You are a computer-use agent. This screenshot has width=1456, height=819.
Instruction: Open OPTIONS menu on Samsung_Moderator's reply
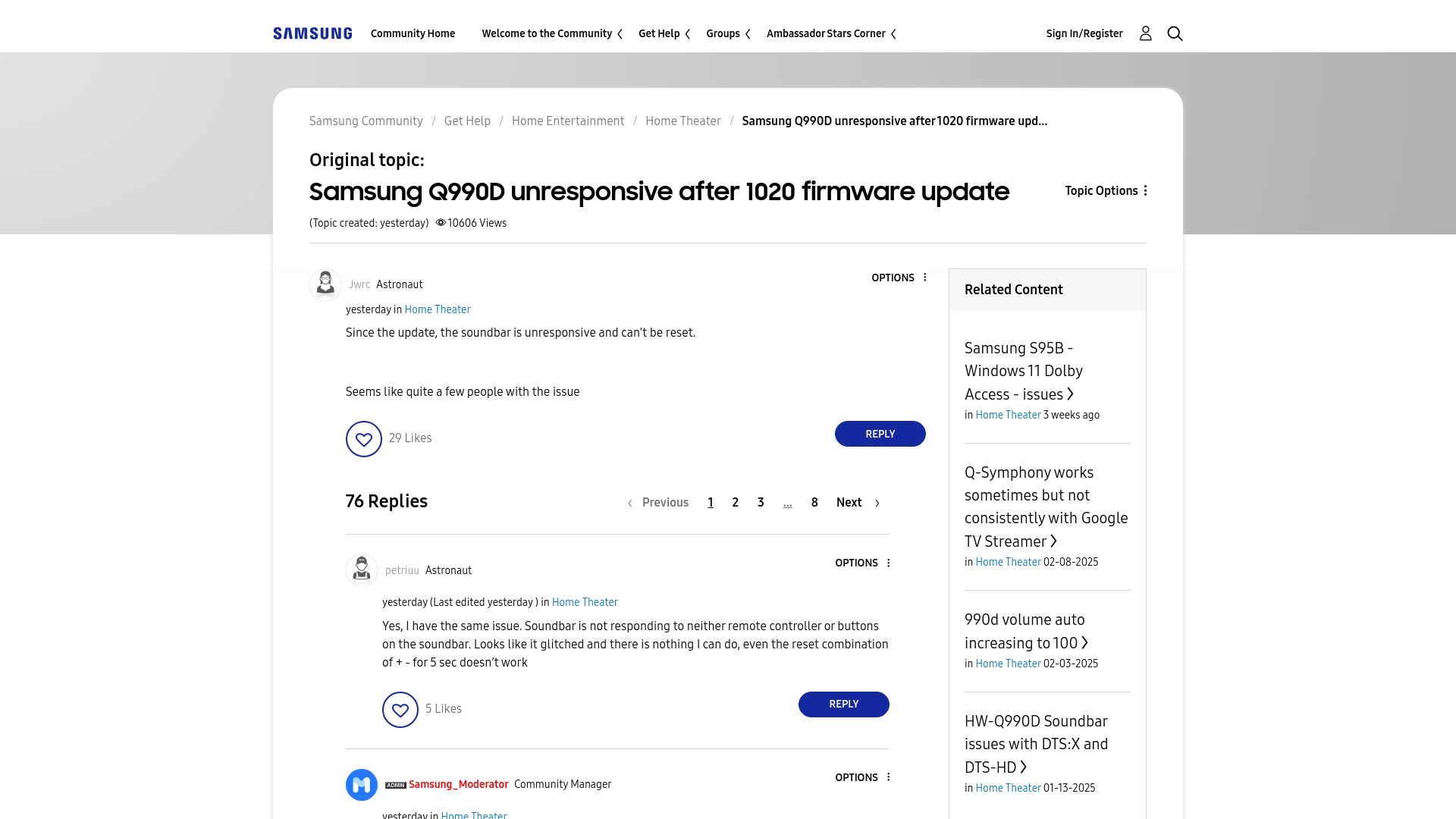pos(864,777)
